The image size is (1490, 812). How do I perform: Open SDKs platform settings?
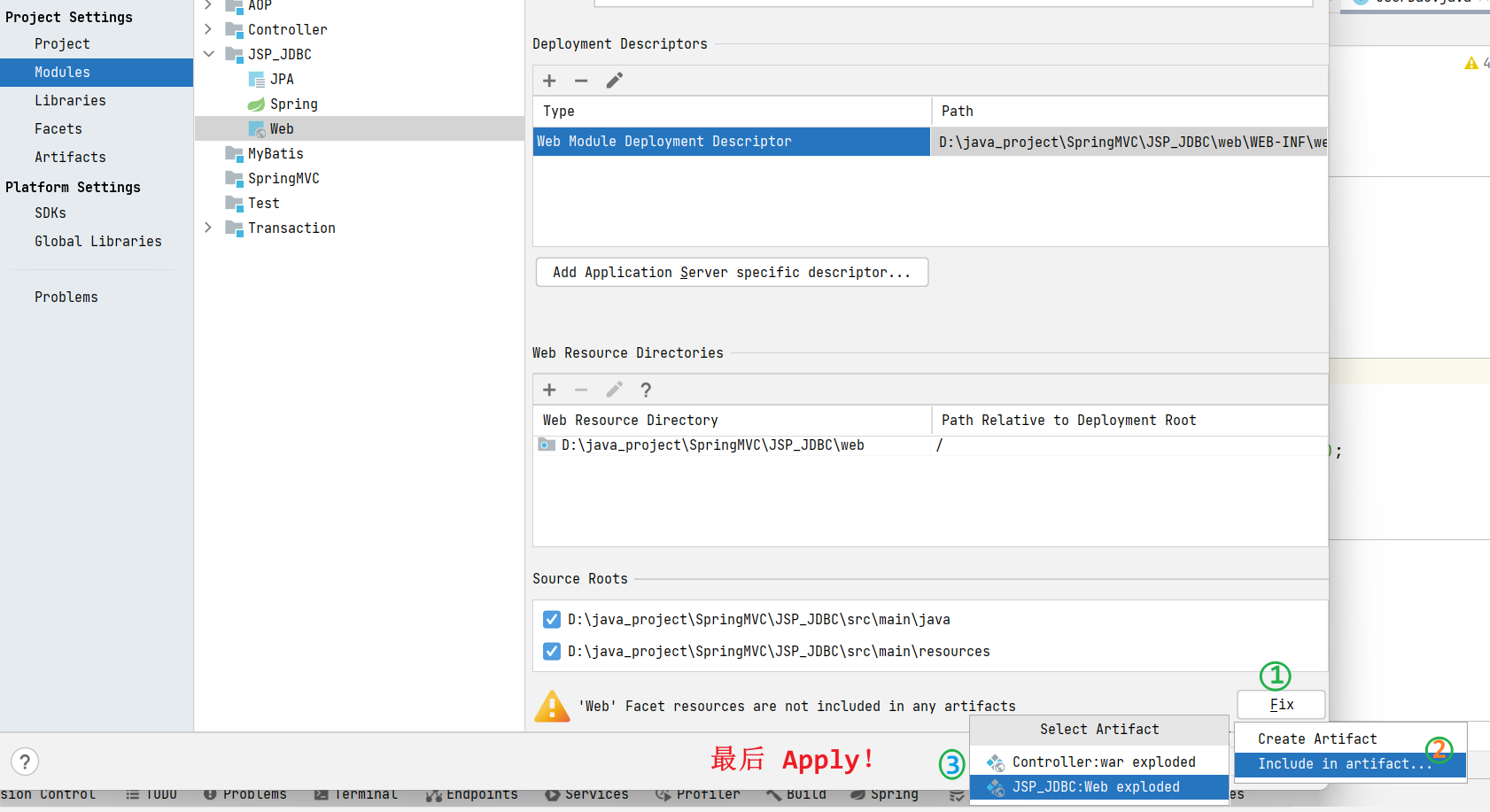(x=50, y=213)
